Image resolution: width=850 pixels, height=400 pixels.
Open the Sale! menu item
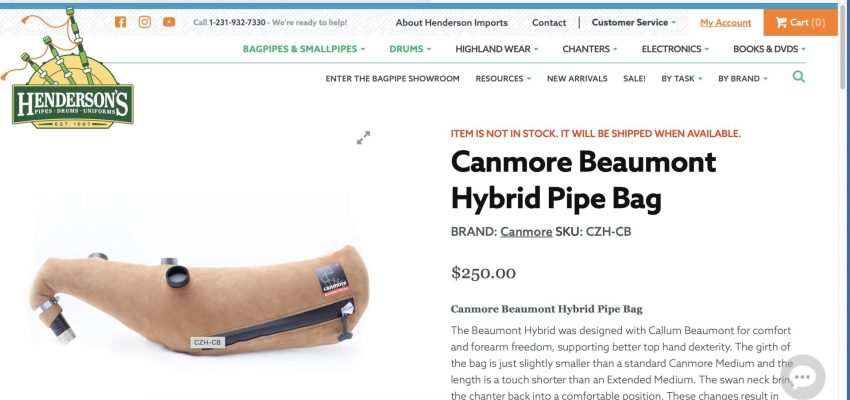click(x=634, y=79)
